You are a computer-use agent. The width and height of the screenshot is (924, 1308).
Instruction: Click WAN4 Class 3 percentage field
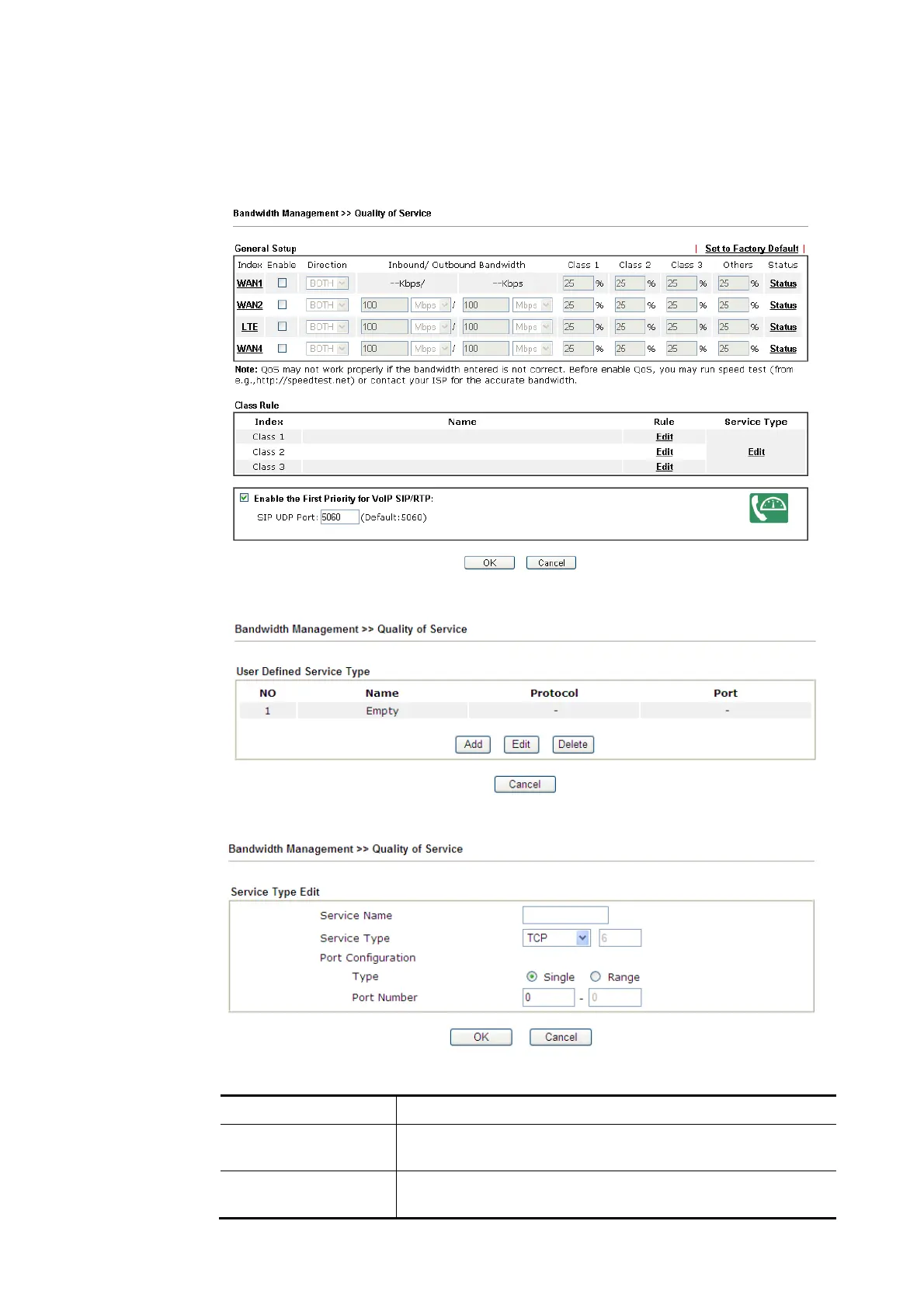pyautogui.click(x=682, y=349)
